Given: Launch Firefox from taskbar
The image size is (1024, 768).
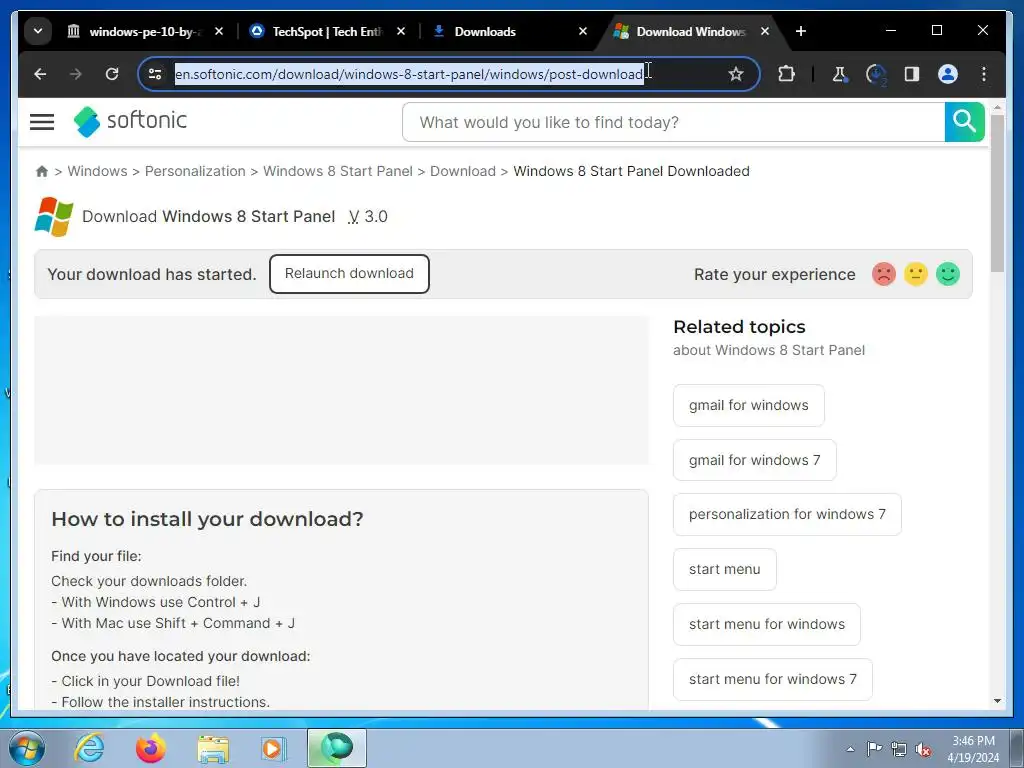Looking at the screenshot, I should pyautogui.click(x=150, y=748).
